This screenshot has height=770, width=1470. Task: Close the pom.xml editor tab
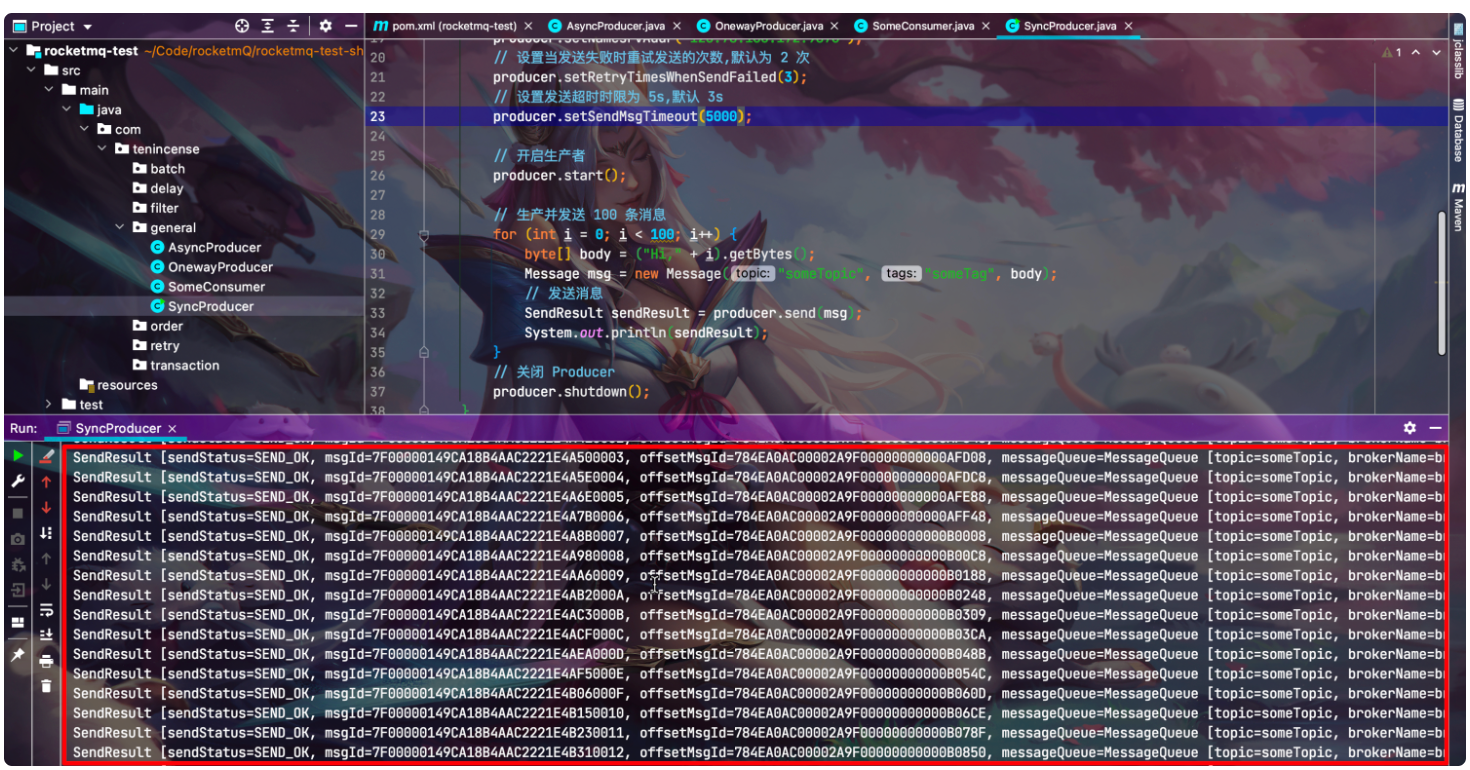point(526,26)
